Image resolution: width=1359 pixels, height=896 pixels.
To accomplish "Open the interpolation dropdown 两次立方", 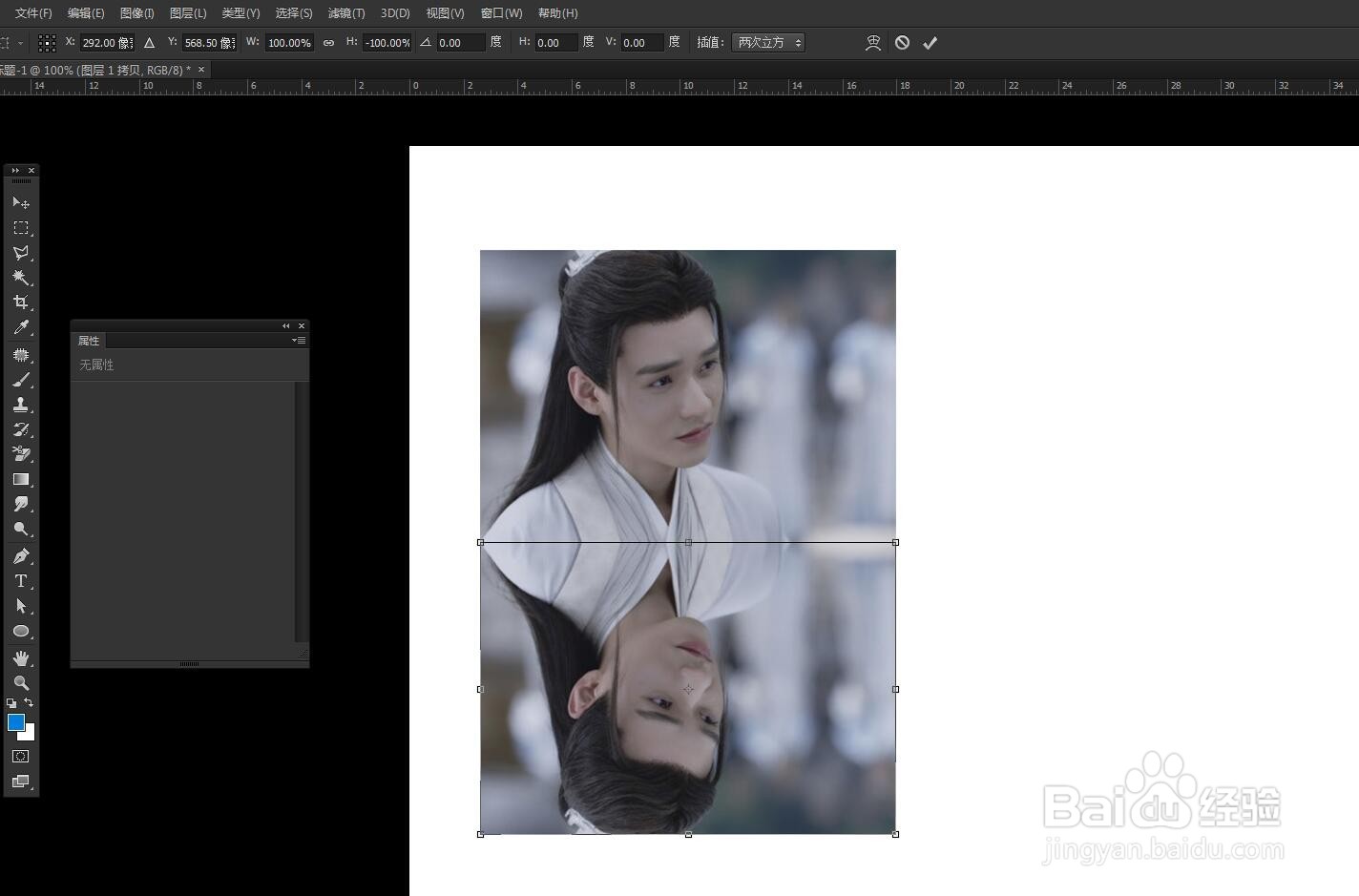I will [x=768, y=43].
